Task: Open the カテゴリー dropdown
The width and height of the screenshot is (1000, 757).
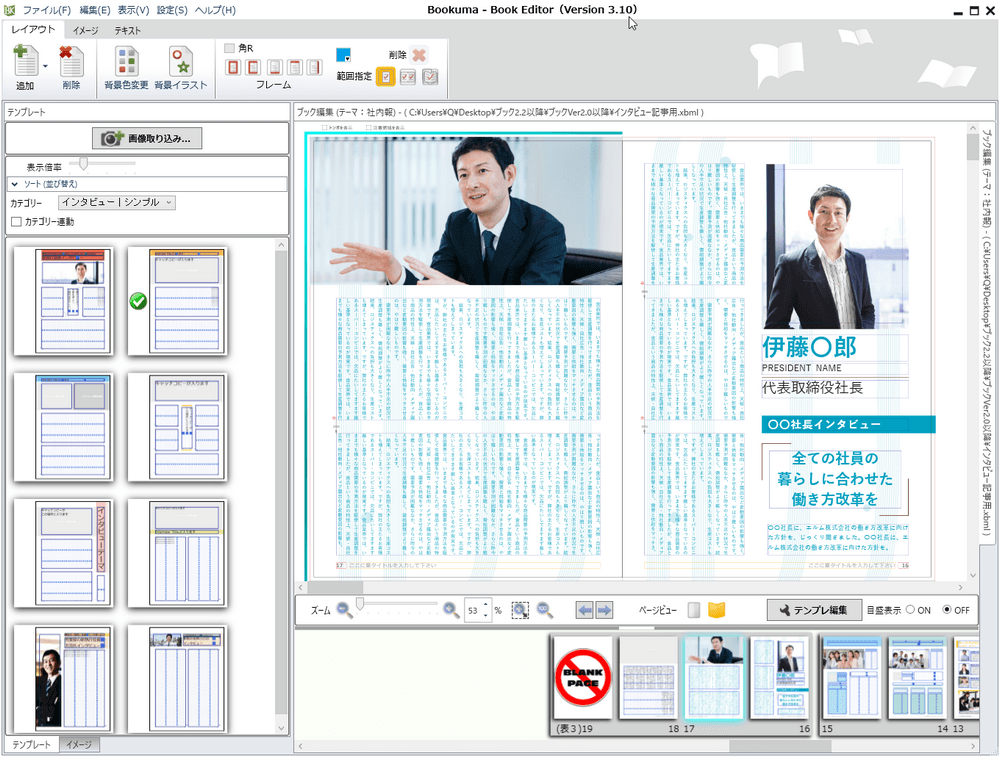Action: click(x=116, y=202)
